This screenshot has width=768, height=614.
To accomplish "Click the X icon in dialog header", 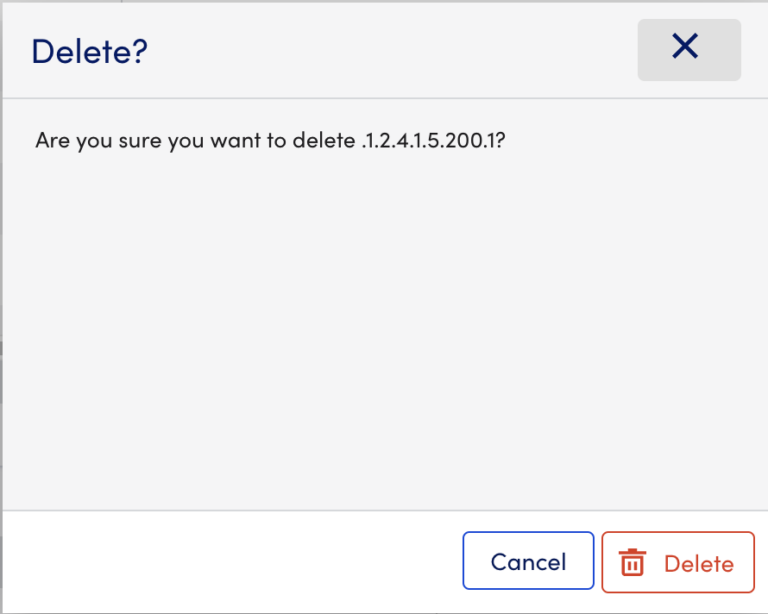I will [685, 46].
